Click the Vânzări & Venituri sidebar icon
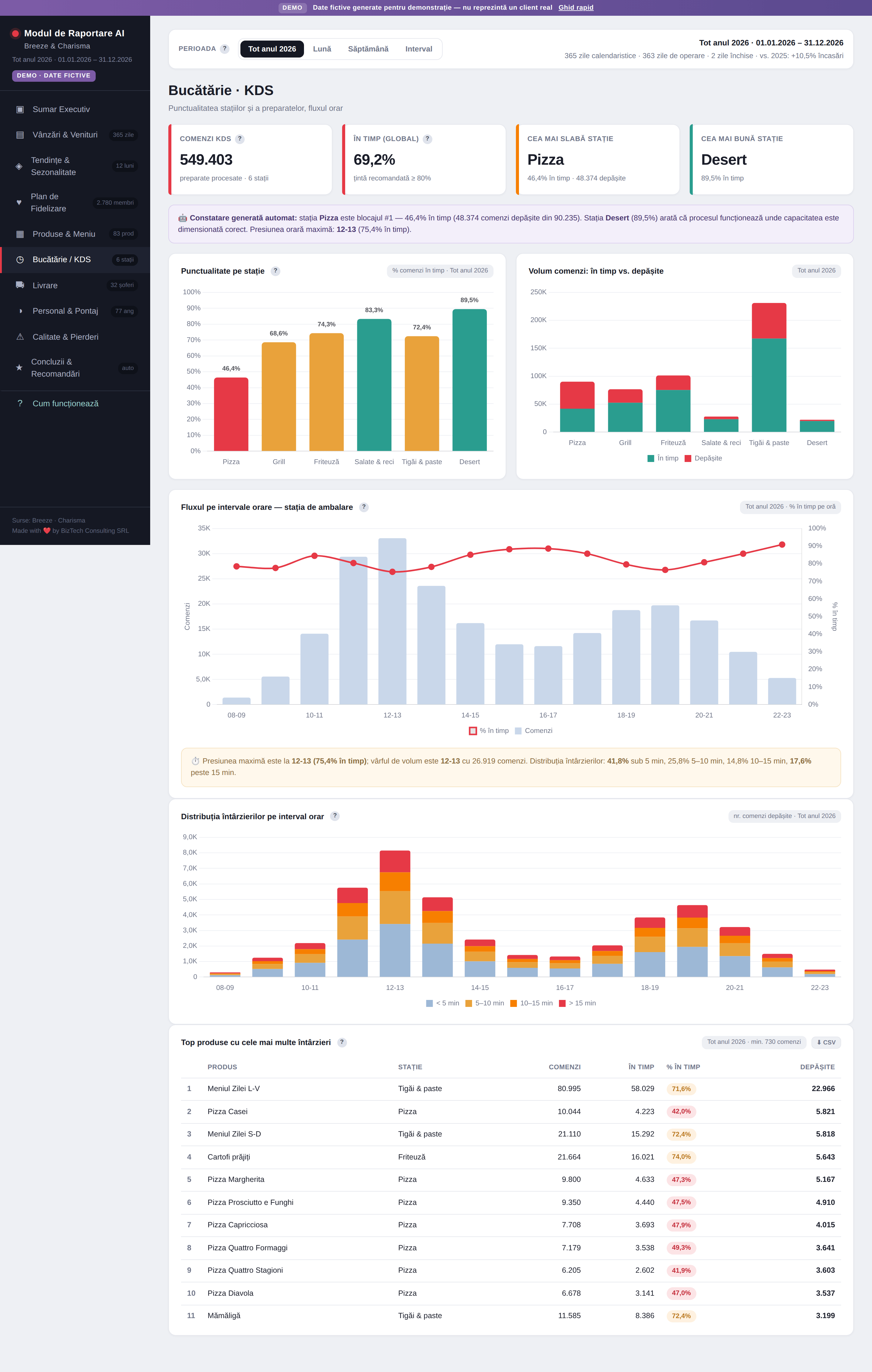The width and height of the screenshot is (872, 1372). point(20,135)
